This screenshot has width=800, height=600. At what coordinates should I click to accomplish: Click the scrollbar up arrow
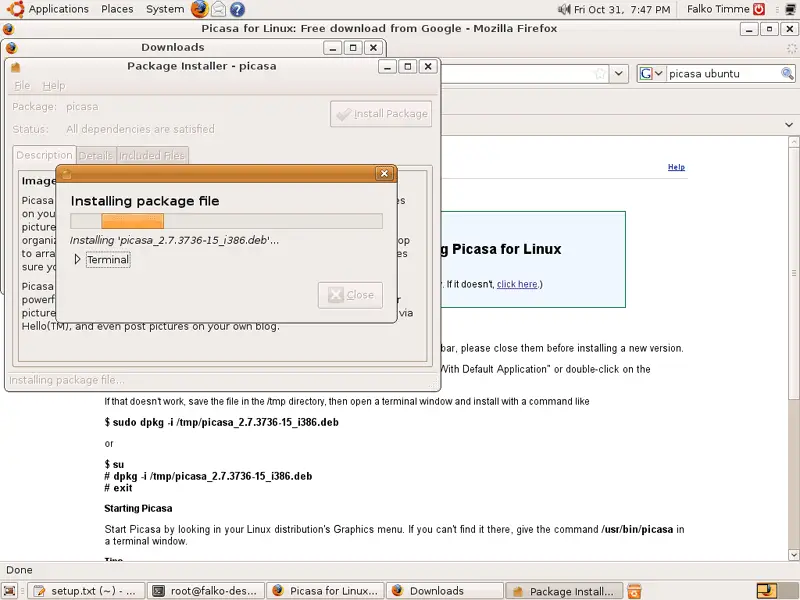tap(793, 141)
